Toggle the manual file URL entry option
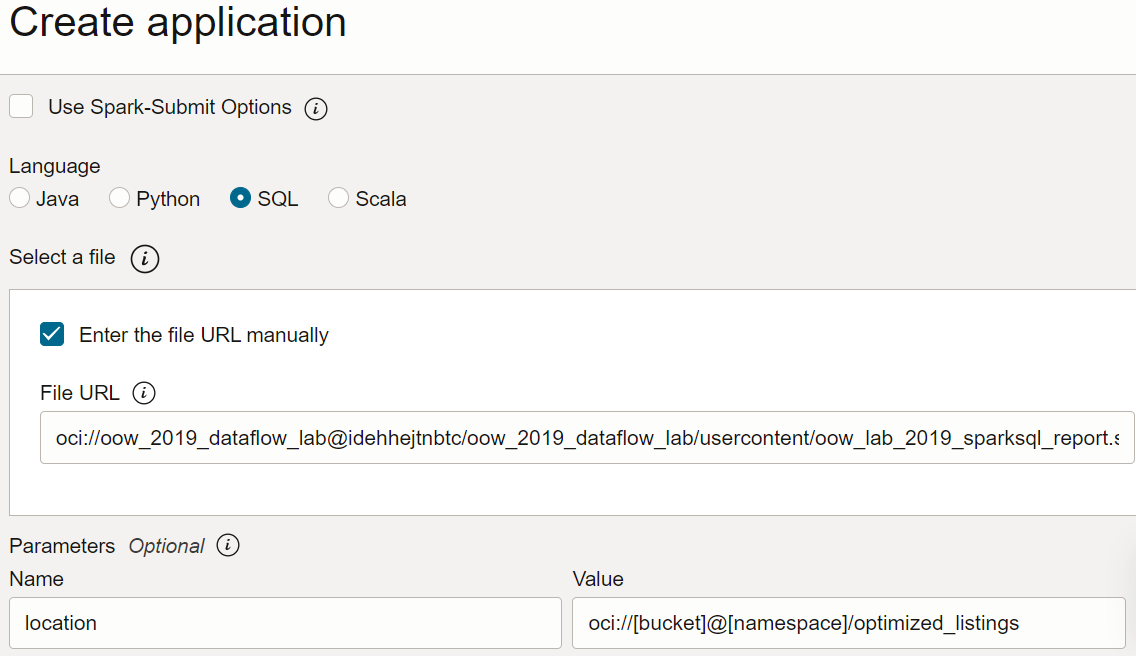This screenshot has width=1136, height=656. click(x=51, y=333)
